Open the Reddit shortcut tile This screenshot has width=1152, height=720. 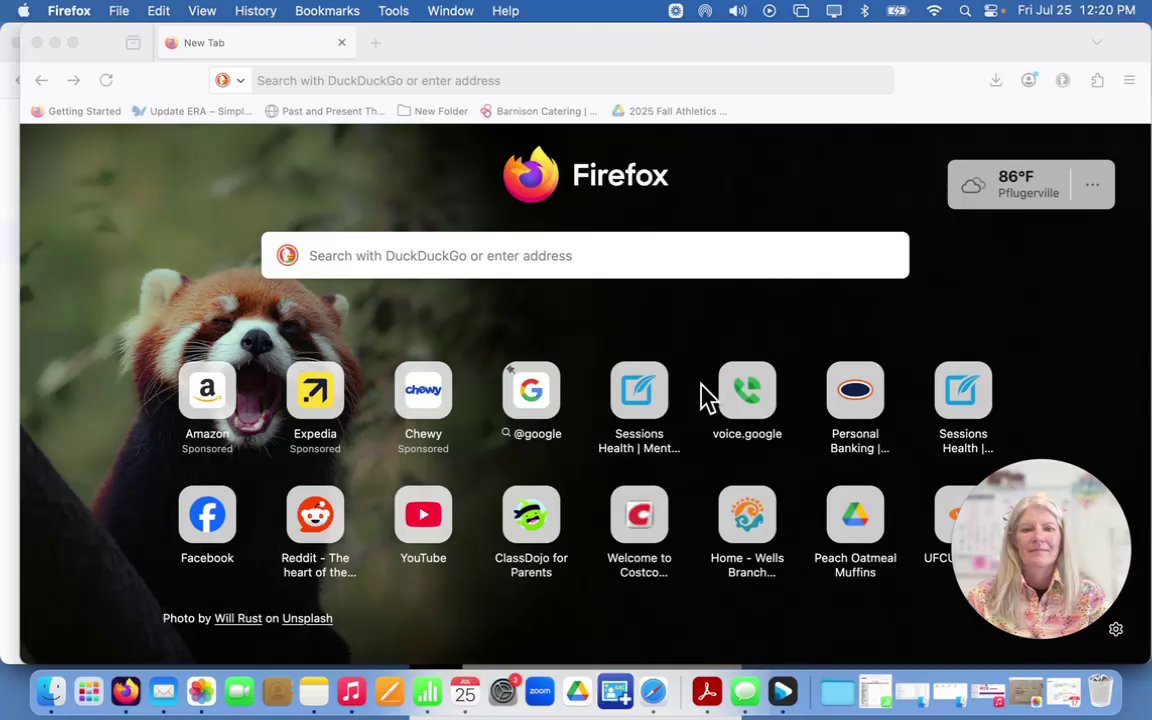[x=315, y=514]
